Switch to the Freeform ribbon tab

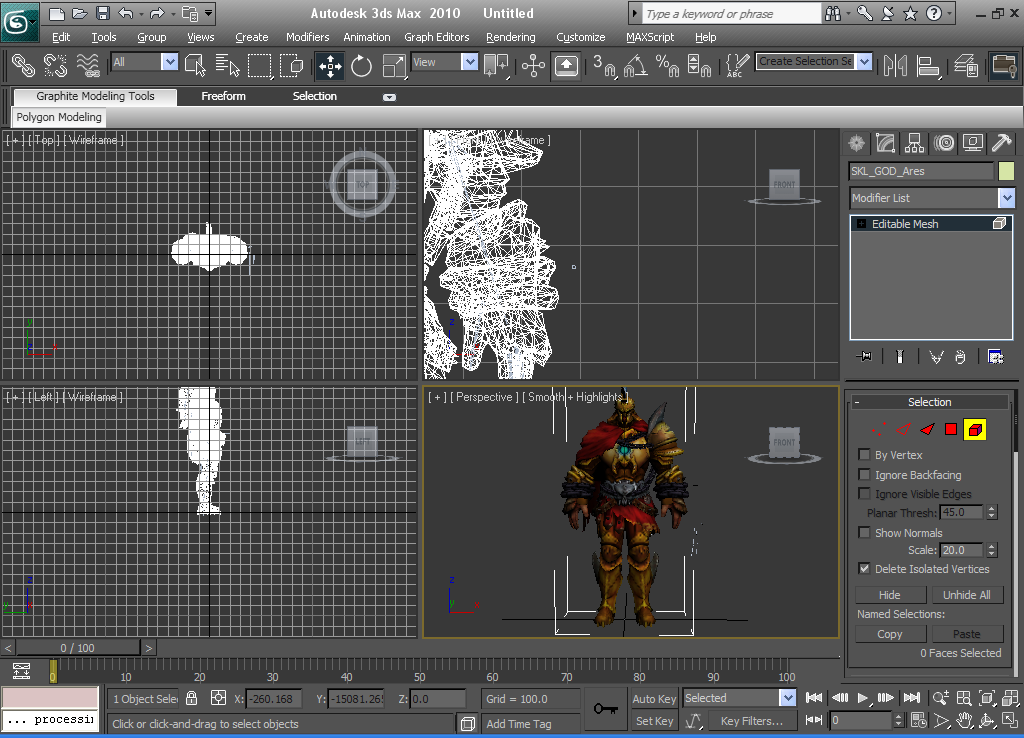pos(223,96)
